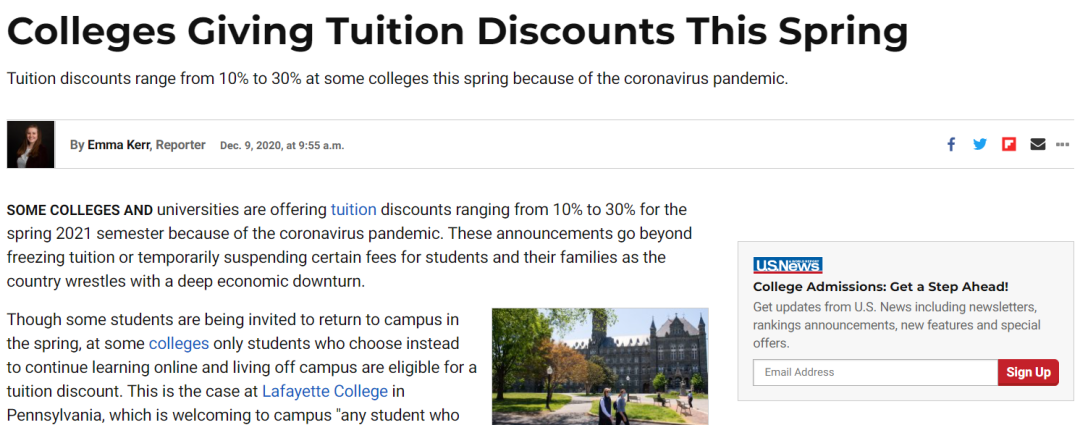
Task: Click the U.S. News logo in newsletter box
Action: click(787, 265)
